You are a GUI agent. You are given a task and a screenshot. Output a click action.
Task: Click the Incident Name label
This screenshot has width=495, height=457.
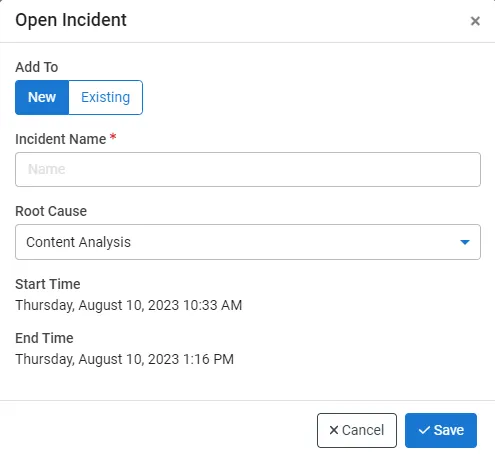coord(61,139)
